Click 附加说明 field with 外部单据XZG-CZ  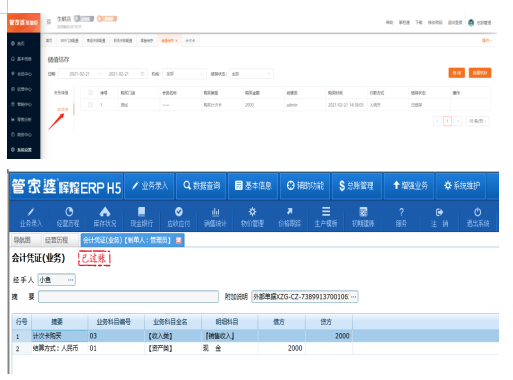click(x=305, y=297)
